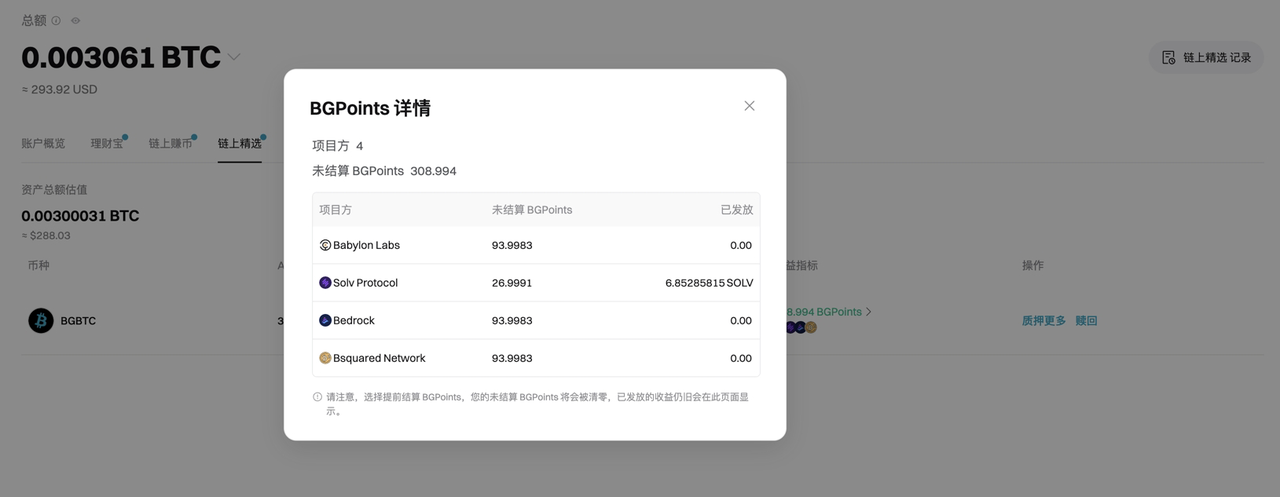Click the 0.003061 BTC total amount
This screenshot has width=1280, height=497.
(121, 58)
